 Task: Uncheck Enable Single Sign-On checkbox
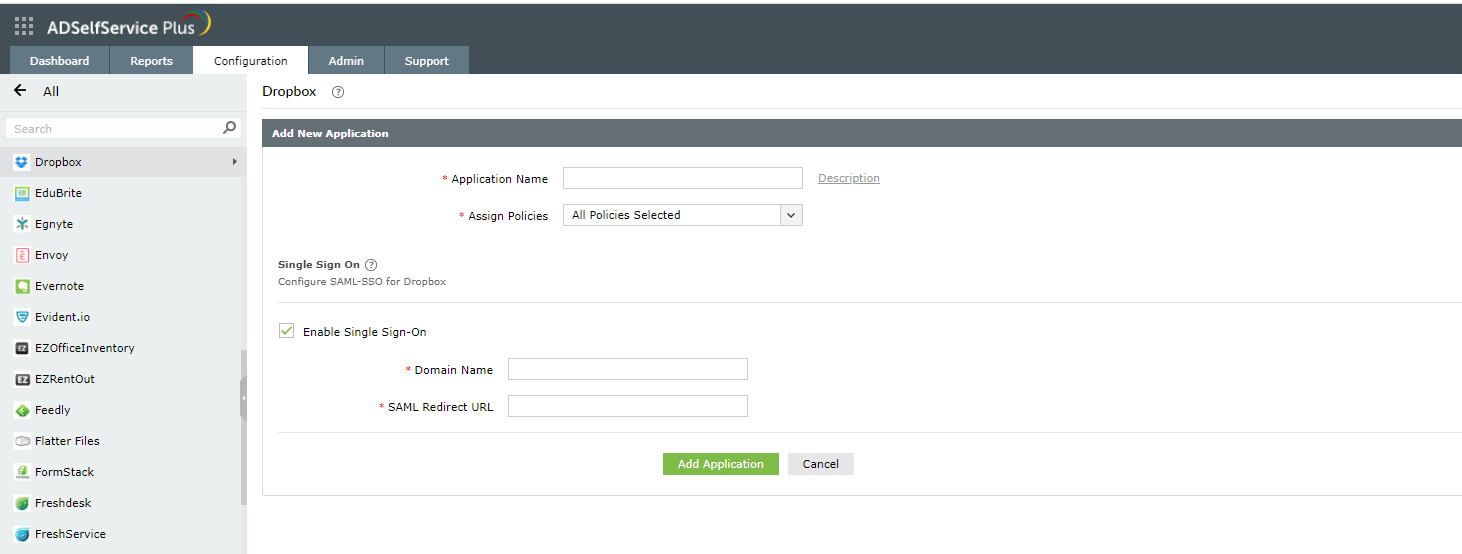pos(287,331)
